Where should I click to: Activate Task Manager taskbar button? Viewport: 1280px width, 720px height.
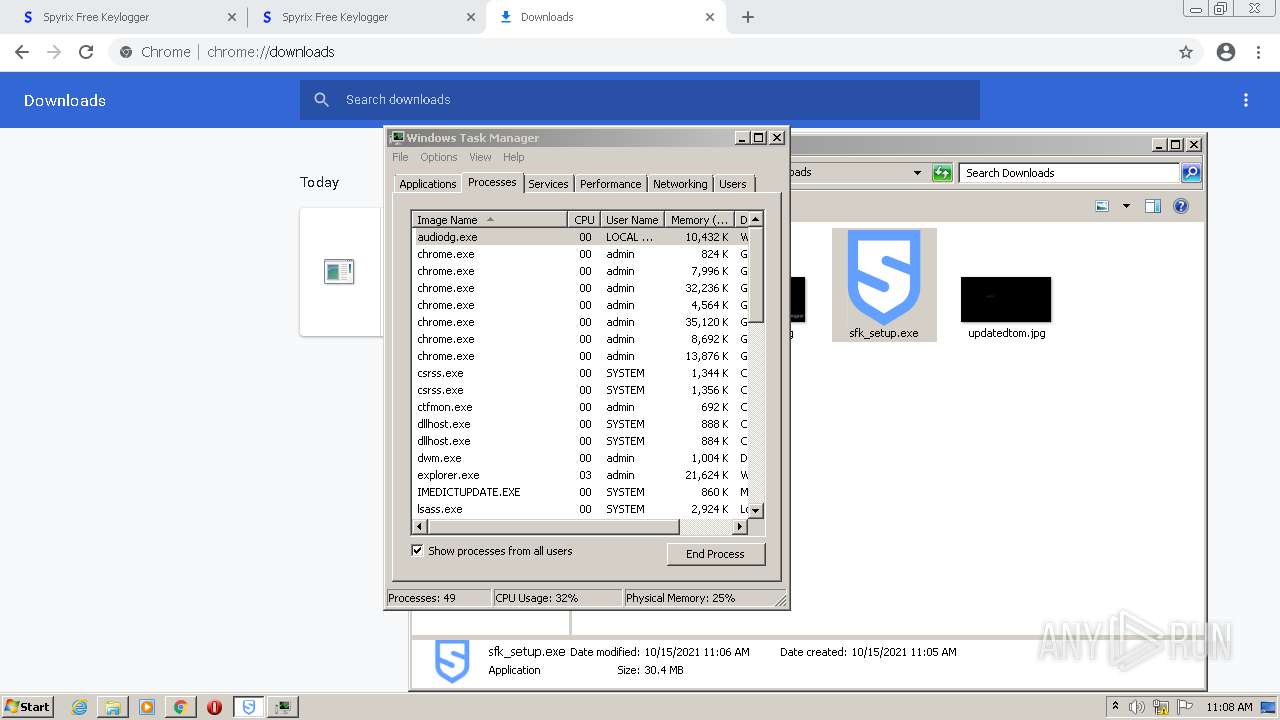tap(283, 707)
